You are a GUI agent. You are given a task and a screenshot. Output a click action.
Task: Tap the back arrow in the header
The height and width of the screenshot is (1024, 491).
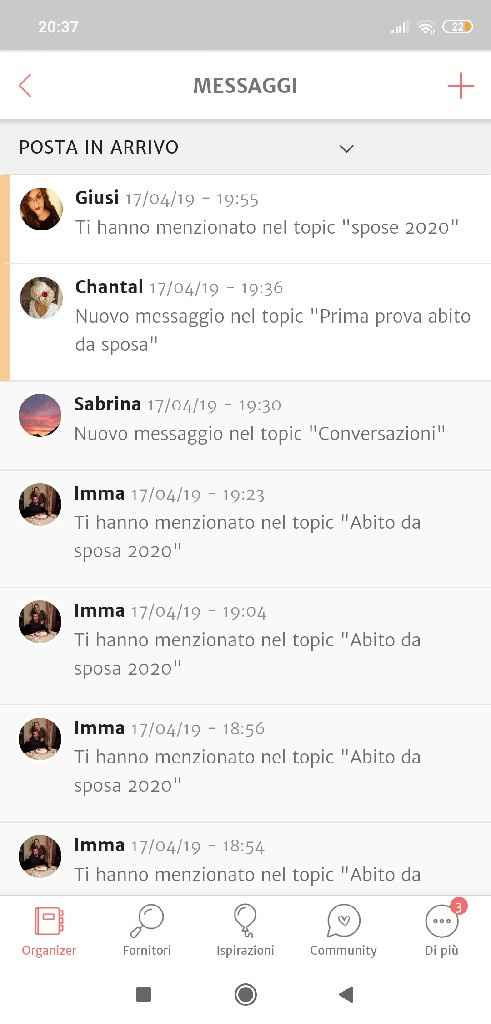(25, 86)
